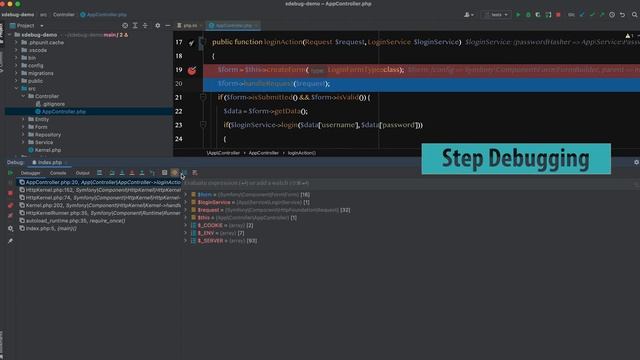640x360 pixels.
Task: Resume program with green arrow in Debug panel
Action: (x=10, y=173)
